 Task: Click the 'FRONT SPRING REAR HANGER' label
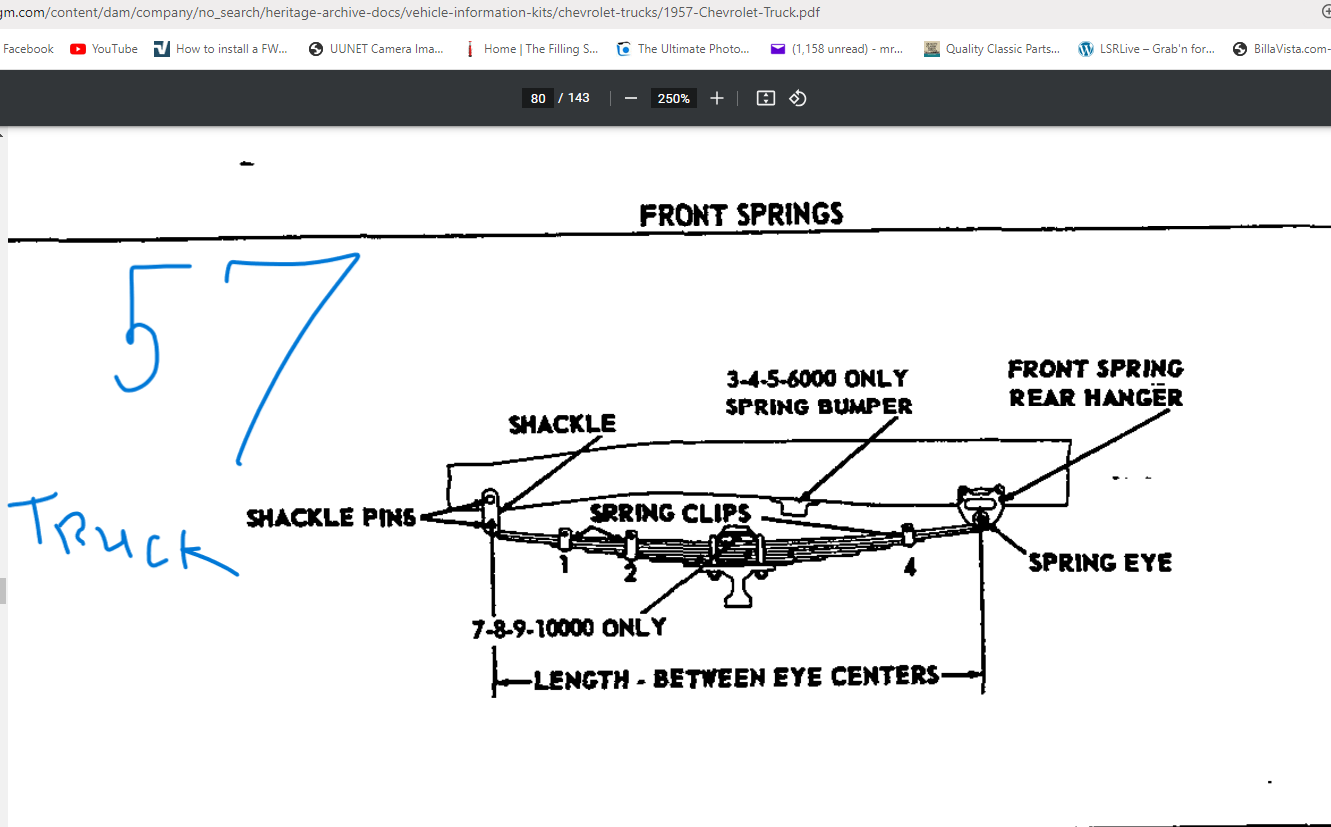click(x=1096, y=383)
